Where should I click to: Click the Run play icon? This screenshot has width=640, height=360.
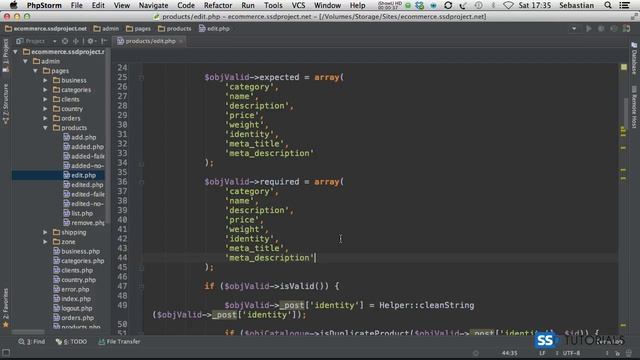[589, 29]
